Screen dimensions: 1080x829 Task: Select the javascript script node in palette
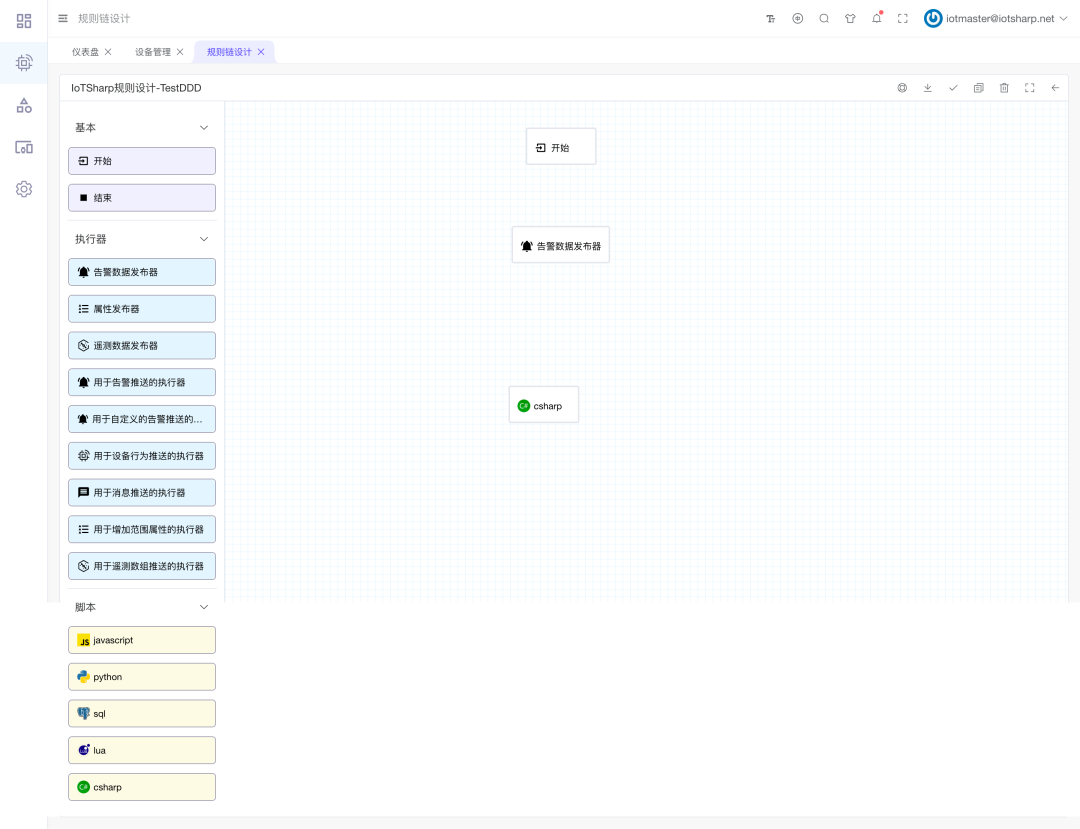[142, 640]
